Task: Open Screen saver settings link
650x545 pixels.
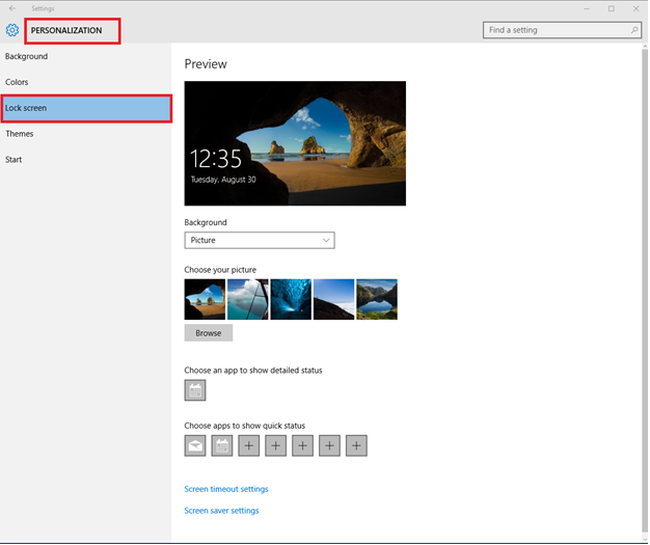Action: pos(221,511)
